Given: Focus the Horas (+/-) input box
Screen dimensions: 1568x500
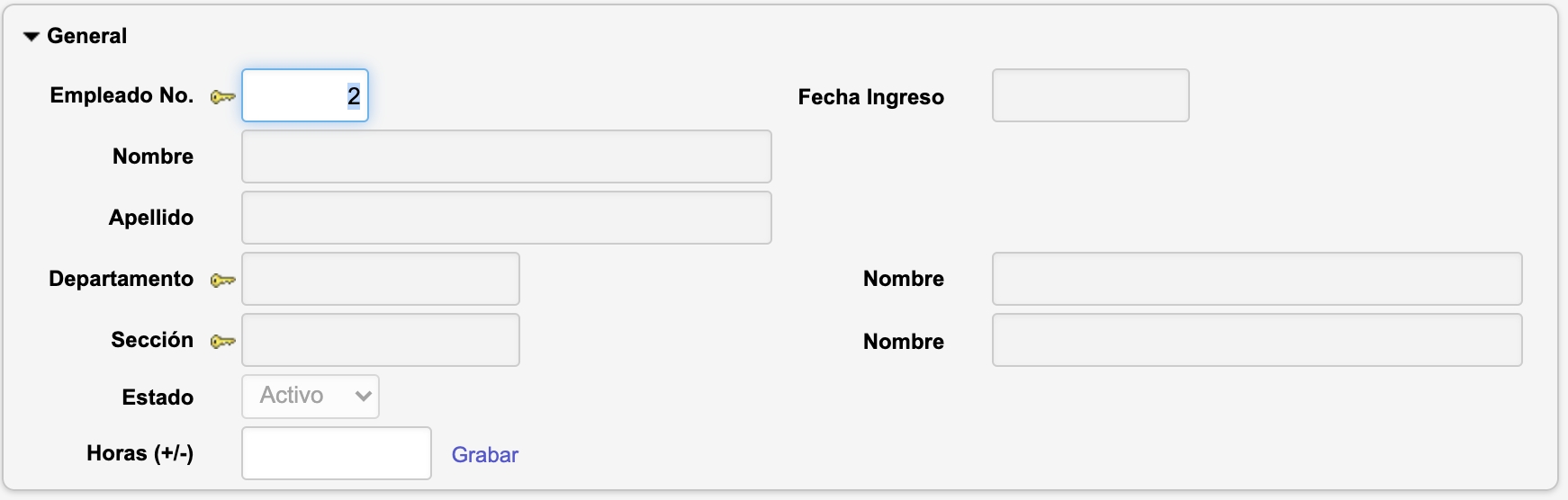Looking at the screenshot, I should click(x=337, y=453).
